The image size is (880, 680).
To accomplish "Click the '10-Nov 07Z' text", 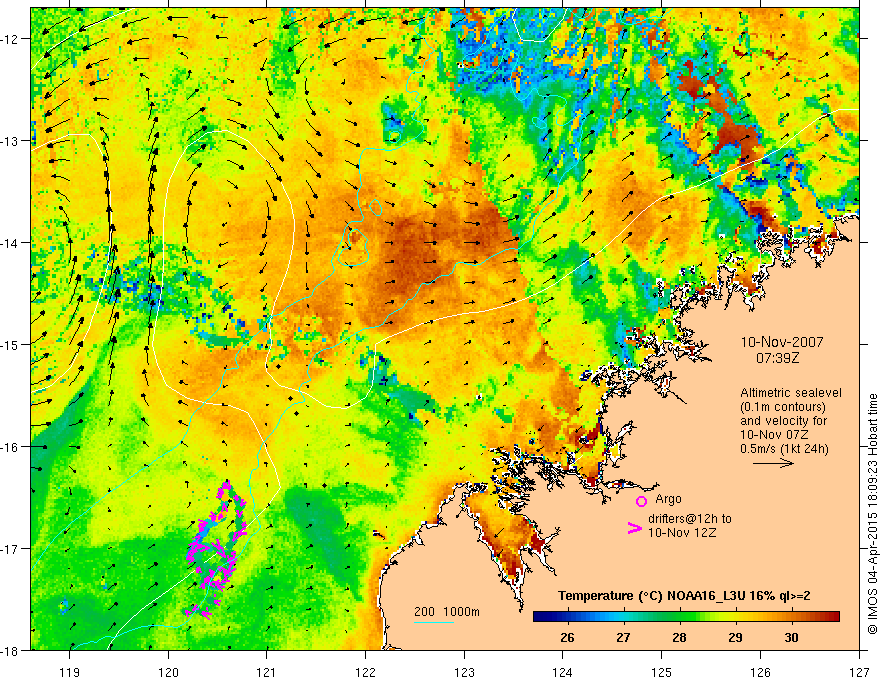I will (774, 435).
